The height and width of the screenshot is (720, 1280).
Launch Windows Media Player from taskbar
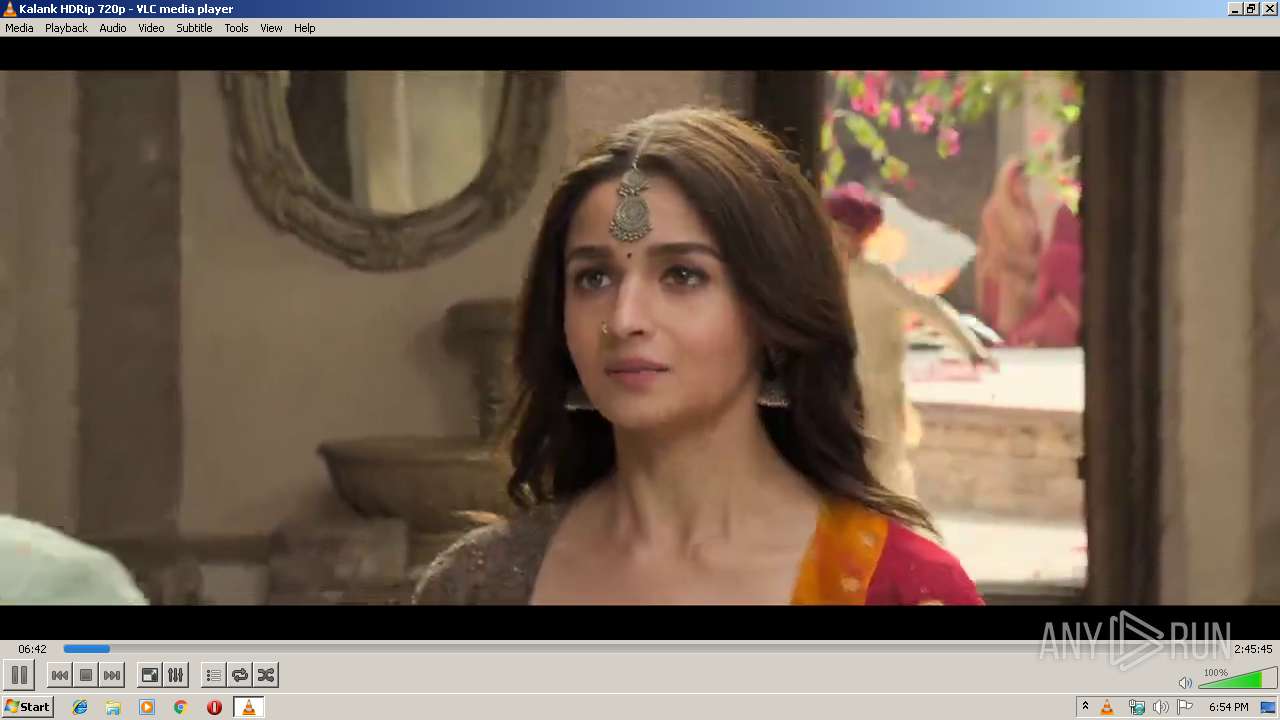(147, 707)
